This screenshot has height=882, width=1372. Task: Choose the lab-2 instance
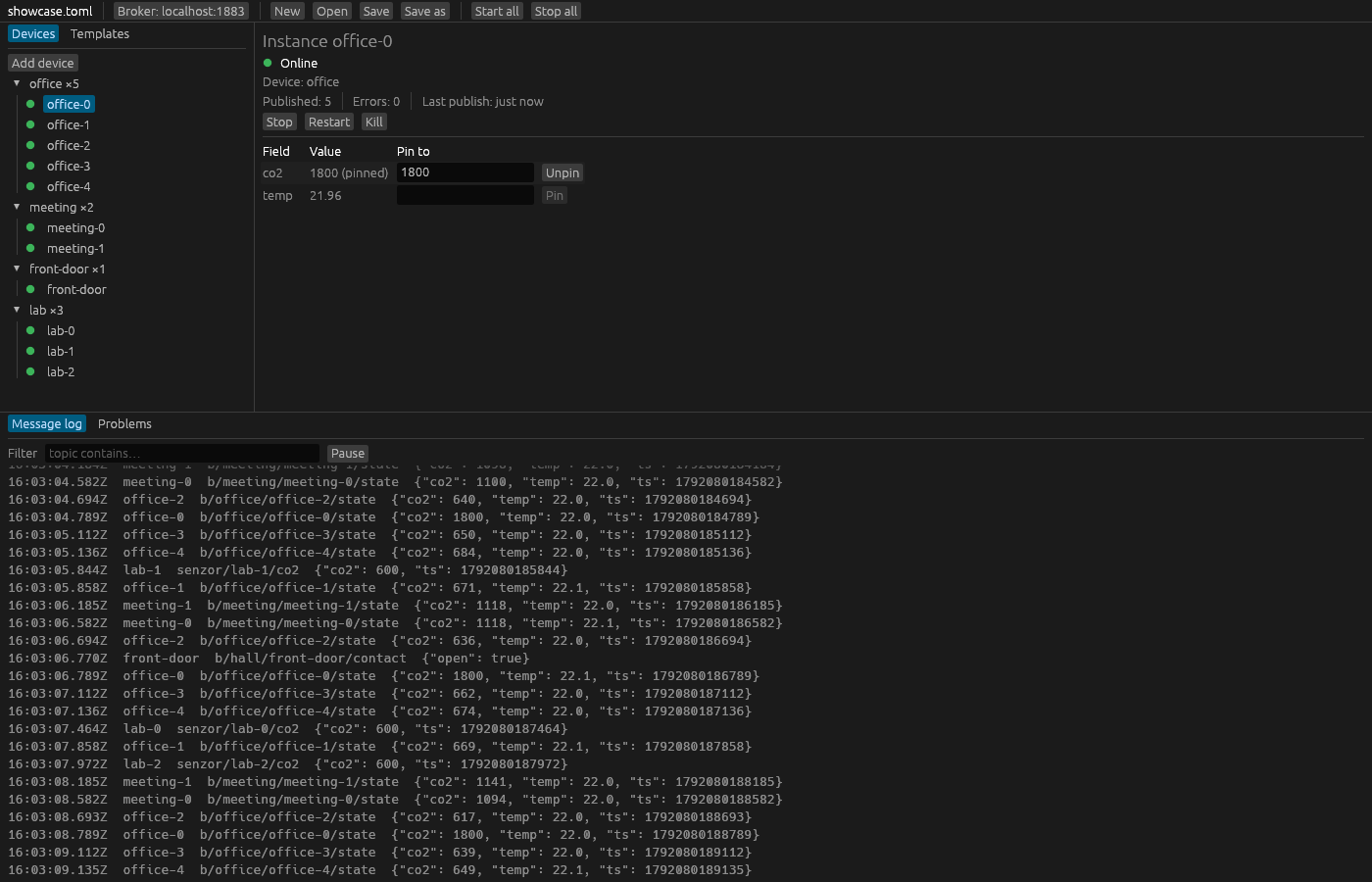point(61,371)
